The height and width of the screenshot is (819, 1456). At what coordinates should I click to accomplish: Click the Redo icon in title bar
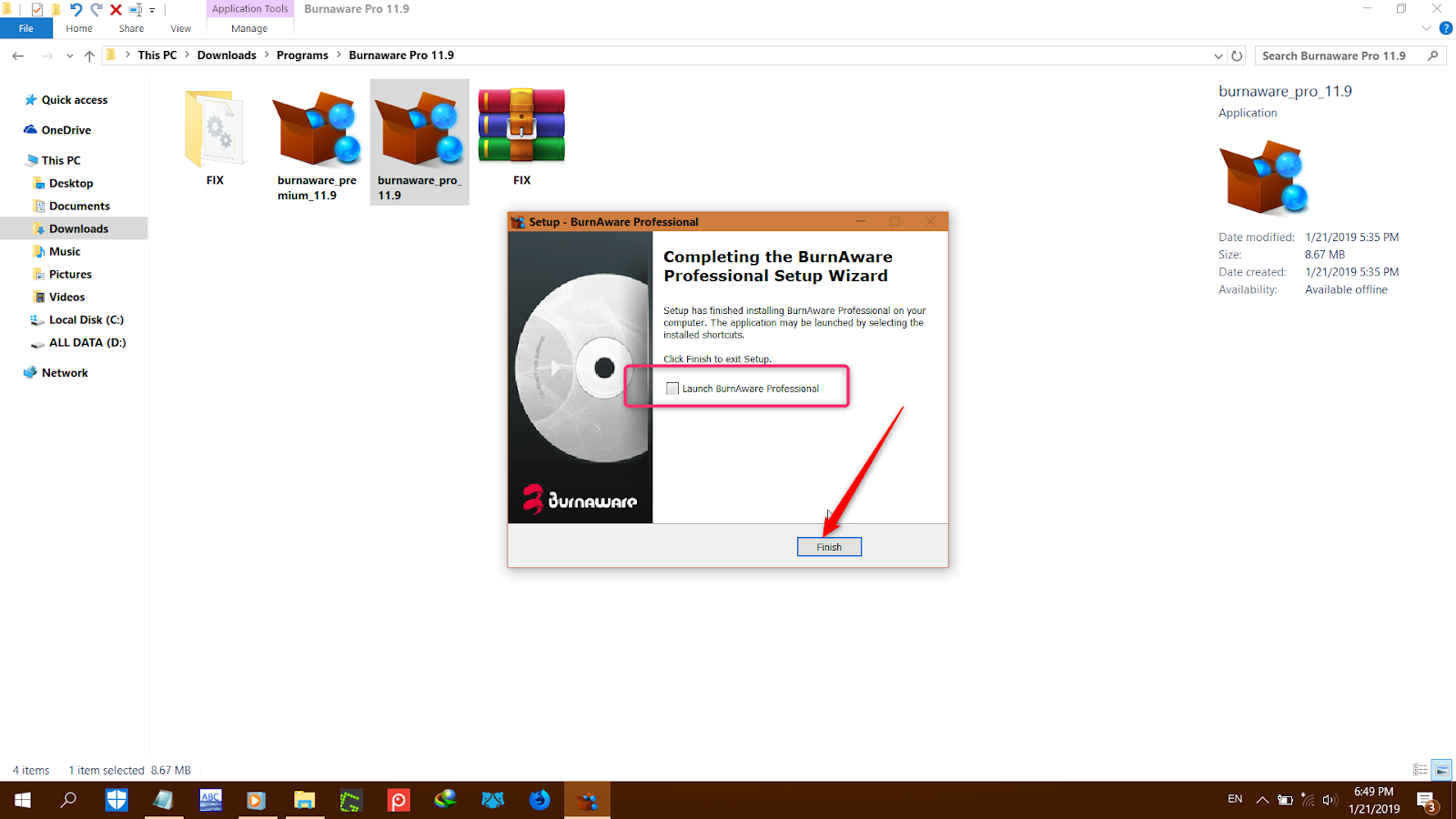pyautogui.click(x=96, y=9)
